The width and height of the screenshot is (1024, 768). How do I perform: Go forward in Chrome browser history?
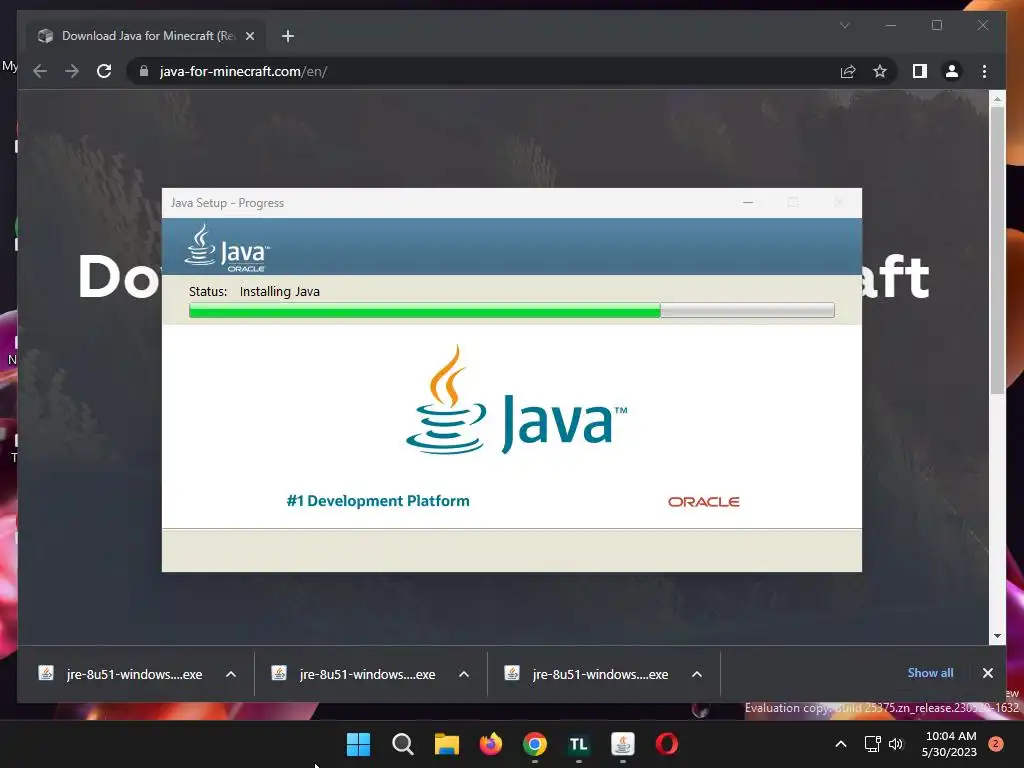72,71
